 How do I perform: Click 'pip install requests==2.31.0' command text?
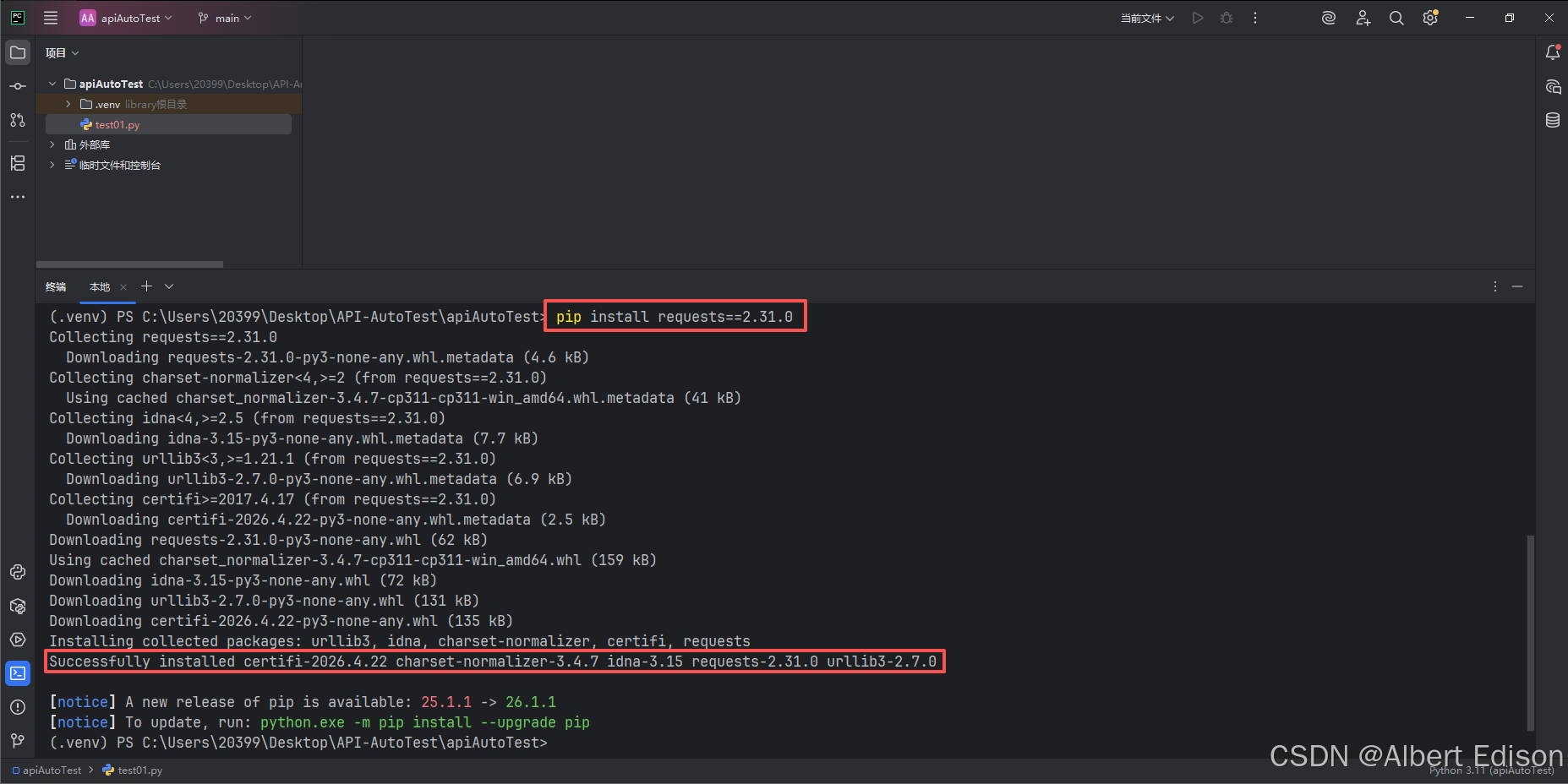coord(675,317)
